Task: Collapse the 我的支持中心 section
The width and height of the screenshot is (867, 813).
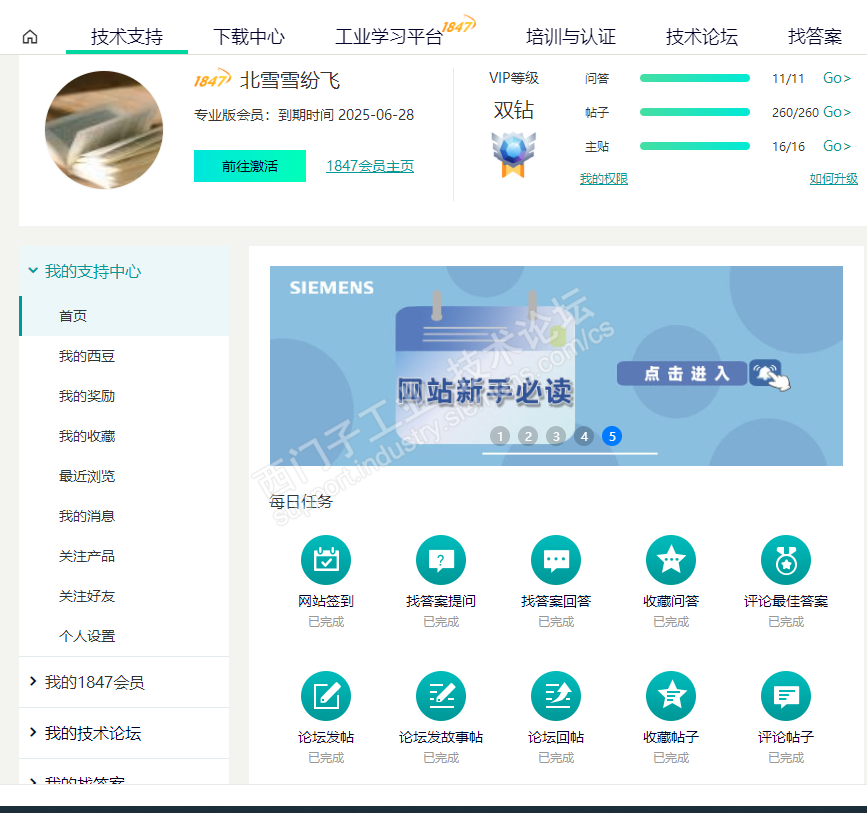Action: tap(124, 272)
